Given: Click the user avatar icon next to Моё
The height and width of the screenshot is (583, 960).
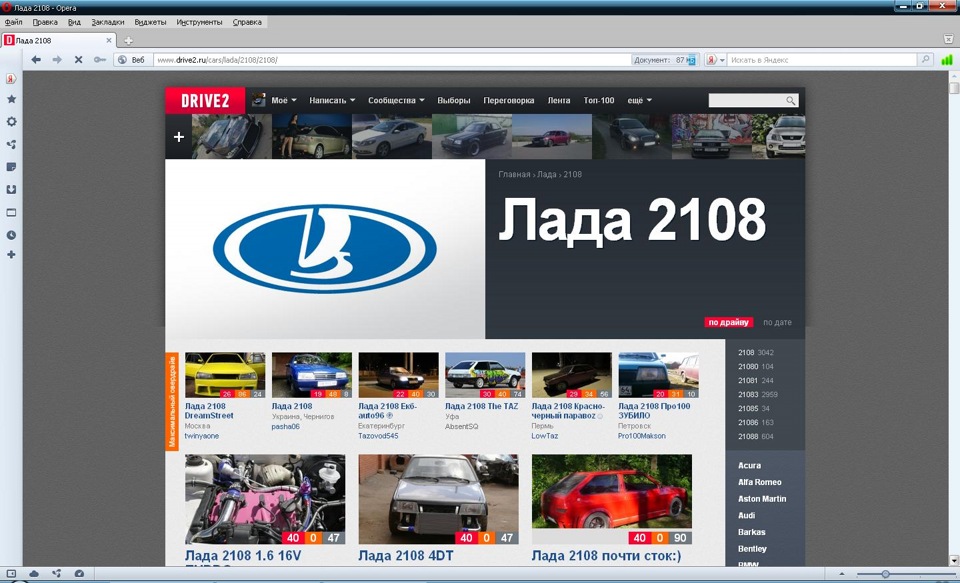Looking at the screenshot, I should [259, 100].
